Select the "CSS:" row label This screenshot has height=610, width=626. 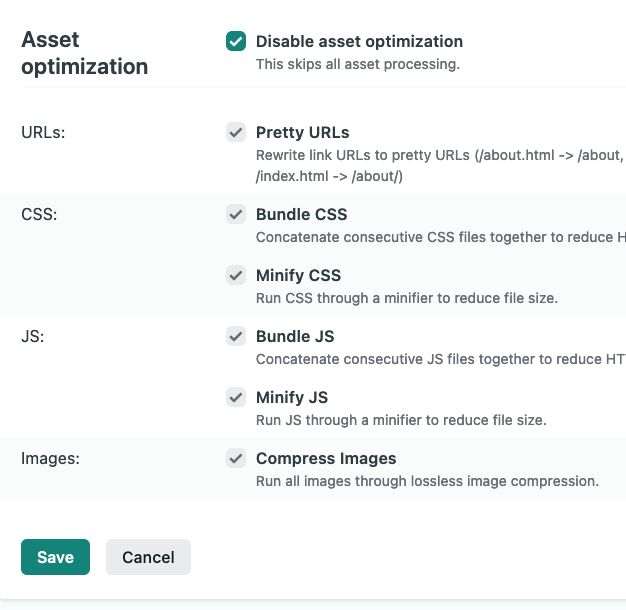(39, 214)
